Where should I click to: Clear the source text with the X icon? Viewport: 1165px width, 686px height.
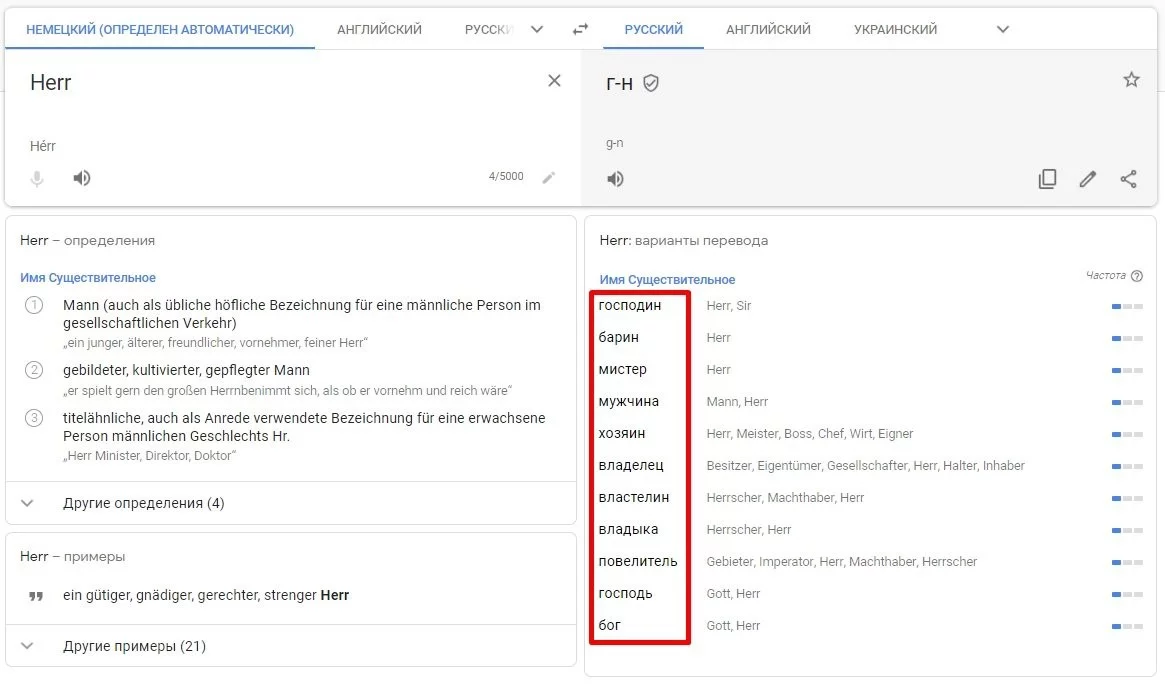point(554,81)
